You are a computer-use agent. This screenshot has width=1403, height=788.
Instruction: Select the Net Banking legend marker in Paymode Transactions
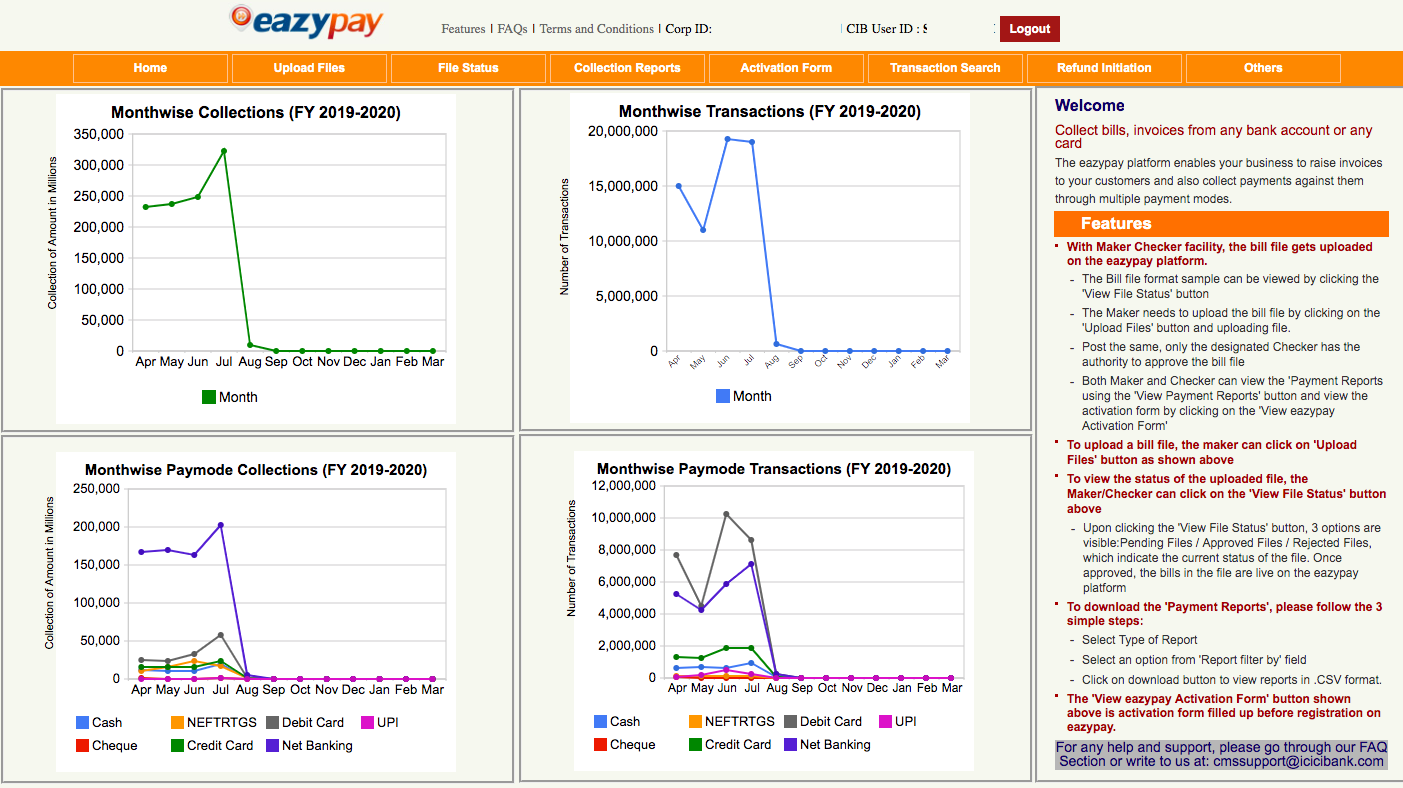[792, 745]
